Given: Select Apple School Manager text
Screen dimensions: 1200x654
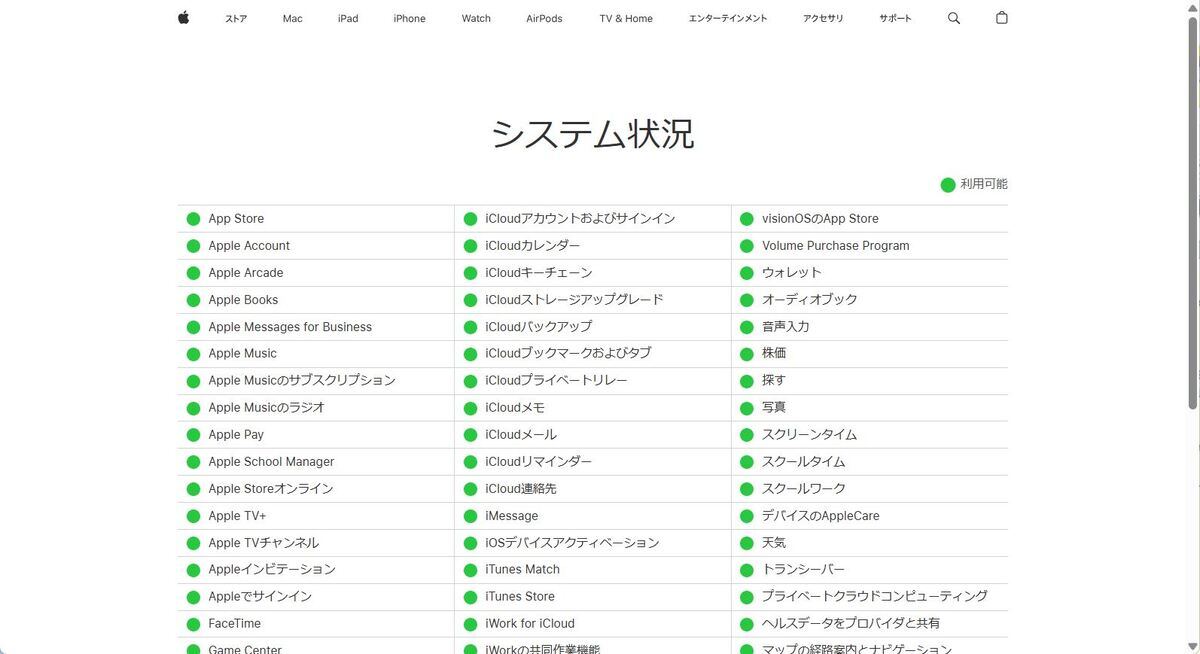Looking at the screenshot, I should point(271,462).
